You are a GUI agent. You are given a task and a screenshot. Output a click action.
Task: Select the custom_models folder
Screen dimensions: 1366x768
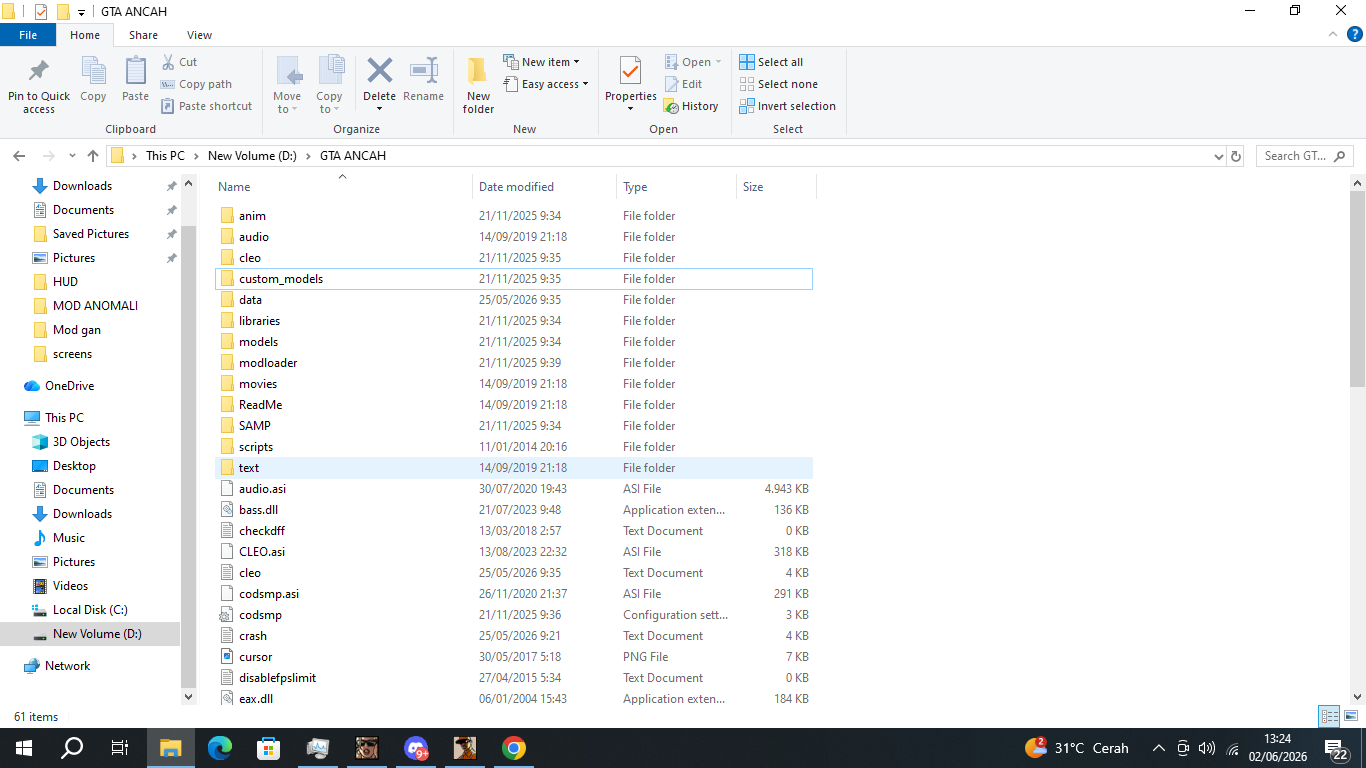[x=514, y=279]
